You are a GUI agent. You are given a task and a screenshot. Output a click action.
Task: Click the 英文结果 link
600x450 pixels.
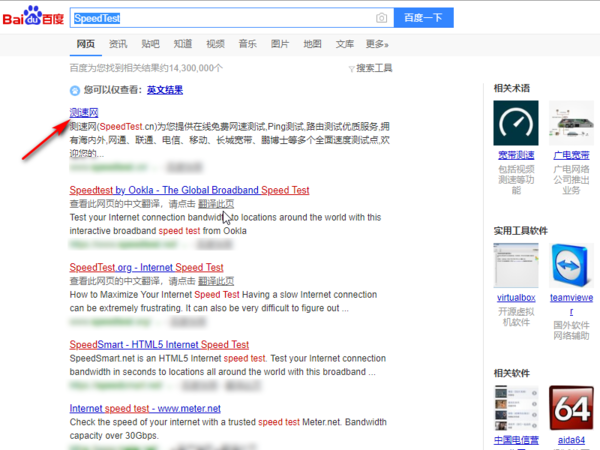pyautogui.click(x=165, y=90)
